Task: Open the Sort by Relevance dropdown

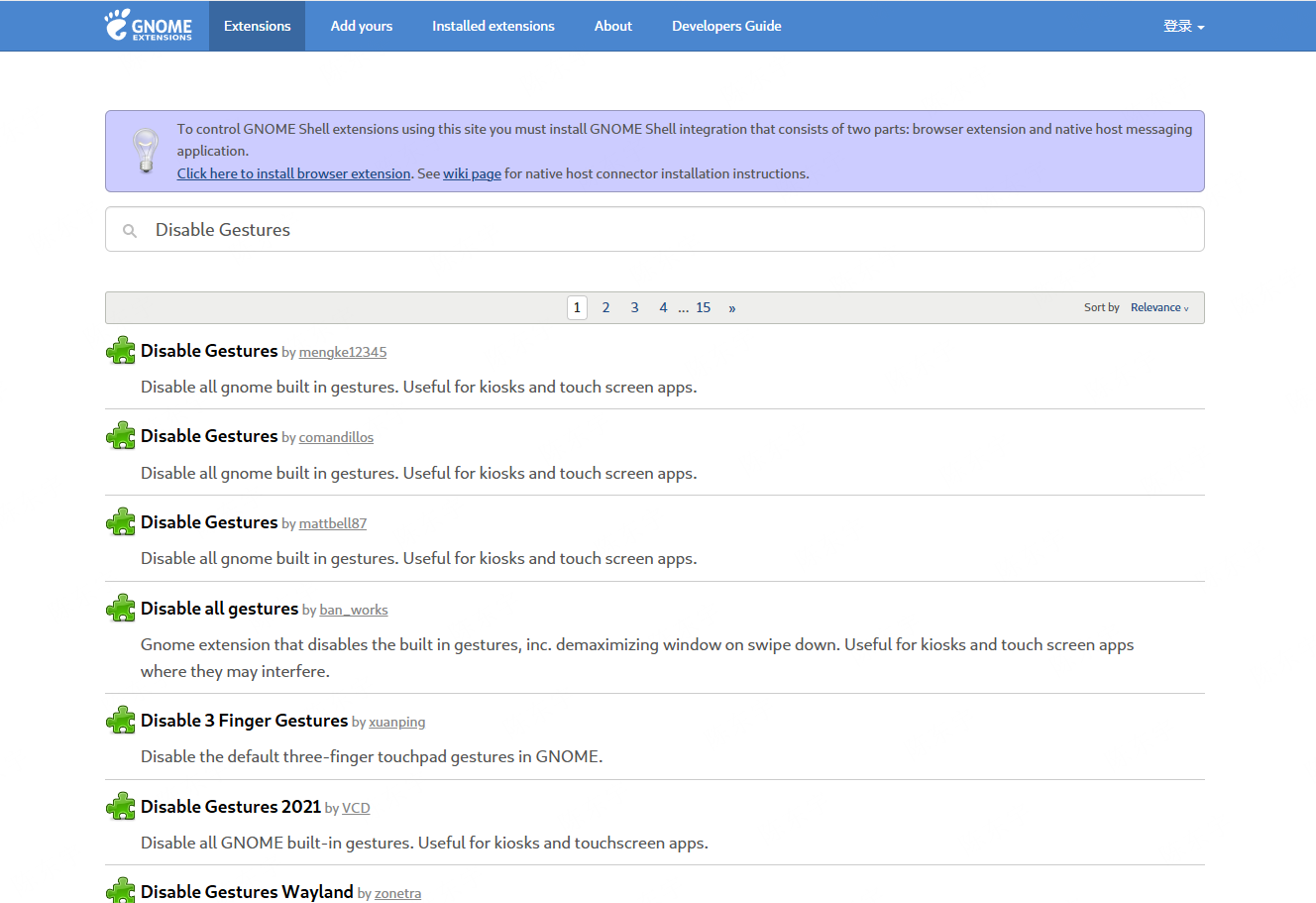Action: (x=1159, y=308)
